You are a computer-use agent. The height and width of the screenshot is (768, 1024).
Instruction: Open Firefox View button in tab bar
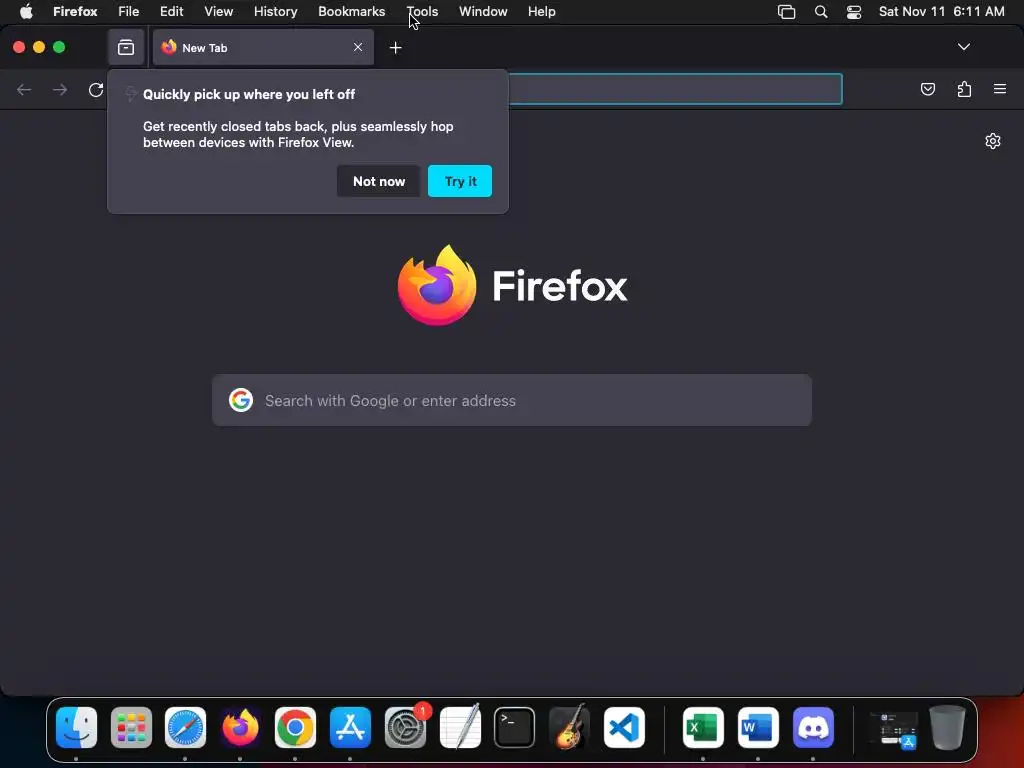coord(126,47)
